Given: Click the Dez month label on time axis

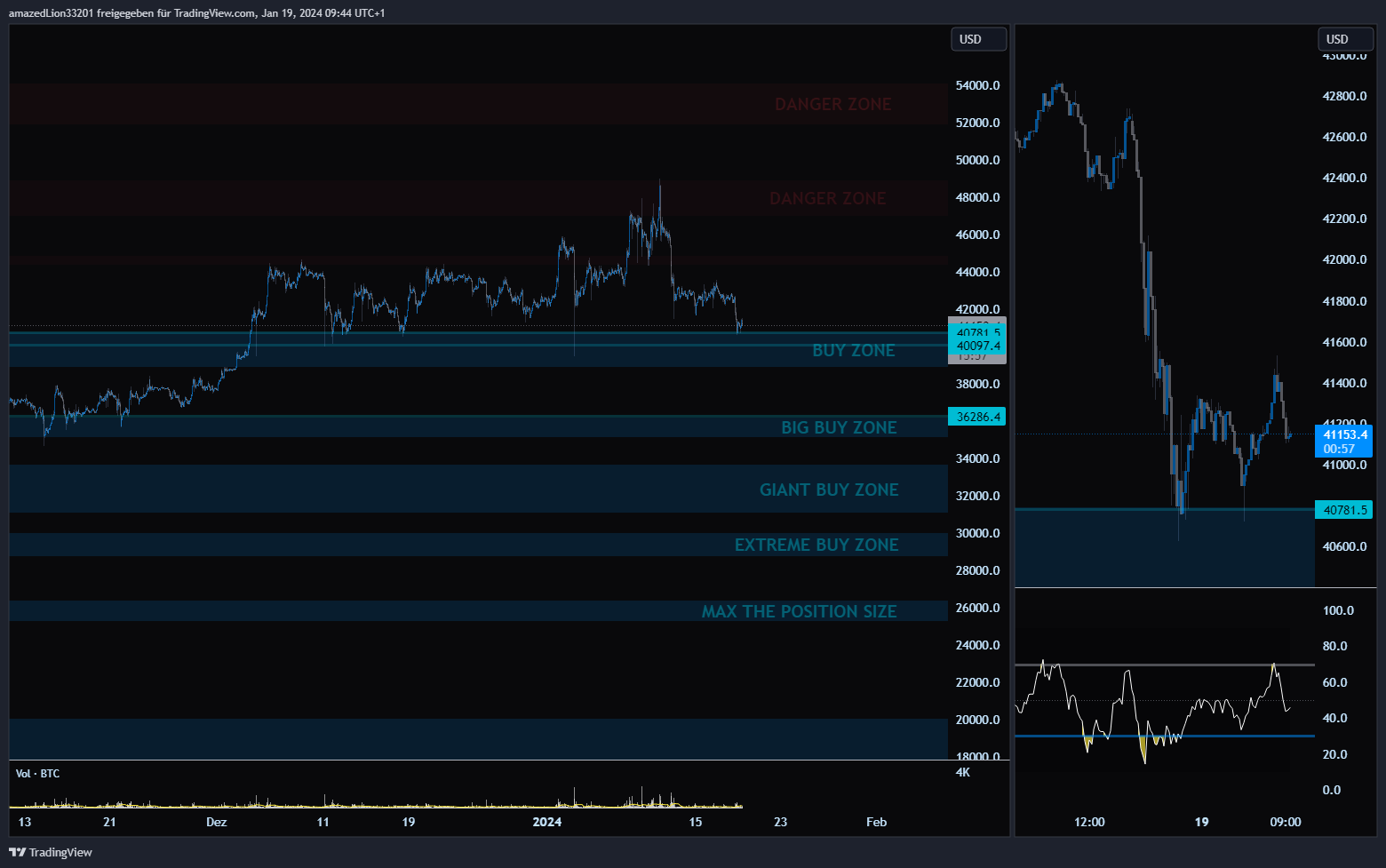Looking at the screenshot, I should 216,822.
